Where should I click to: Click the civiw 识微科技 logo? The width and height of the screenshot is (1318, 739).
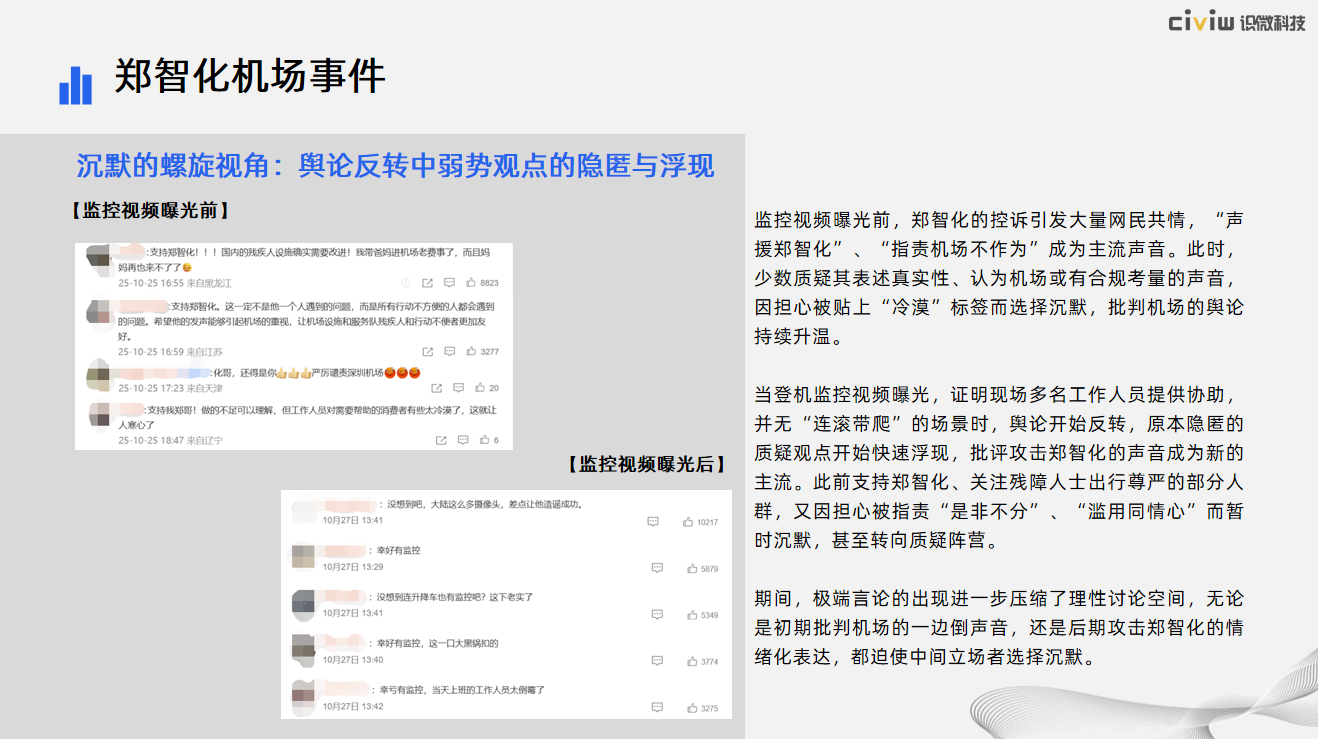(1236, 22)
